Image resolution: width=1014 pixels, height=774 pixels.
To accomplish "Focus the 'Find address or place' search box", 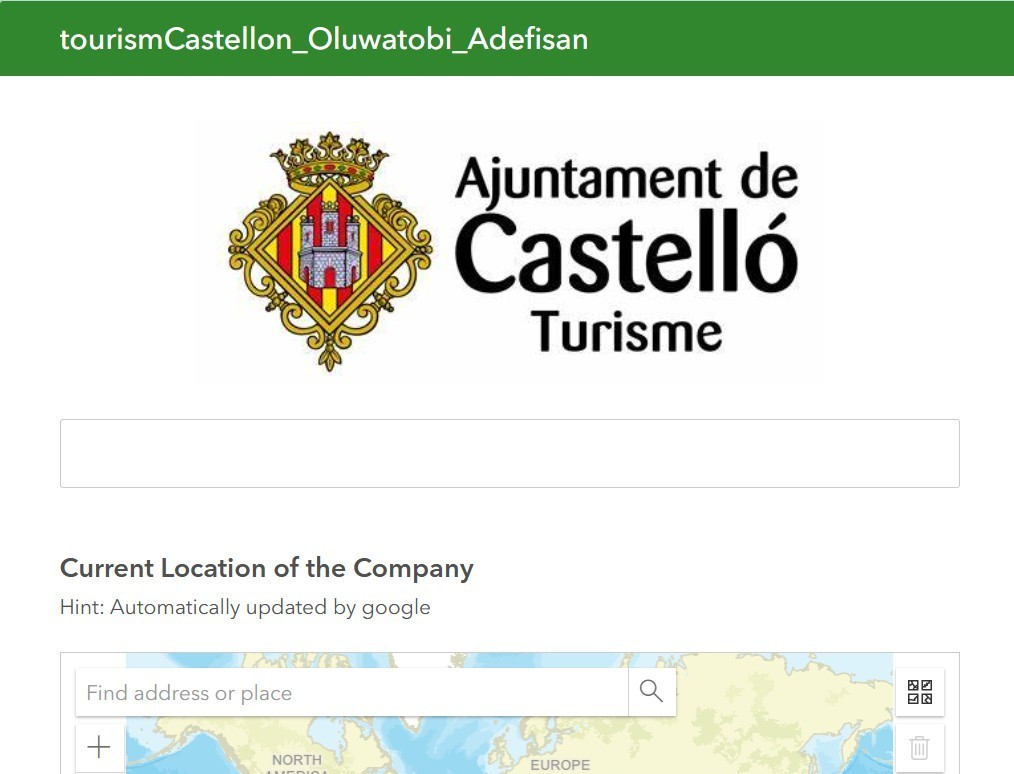I will (x=350, y=692).
